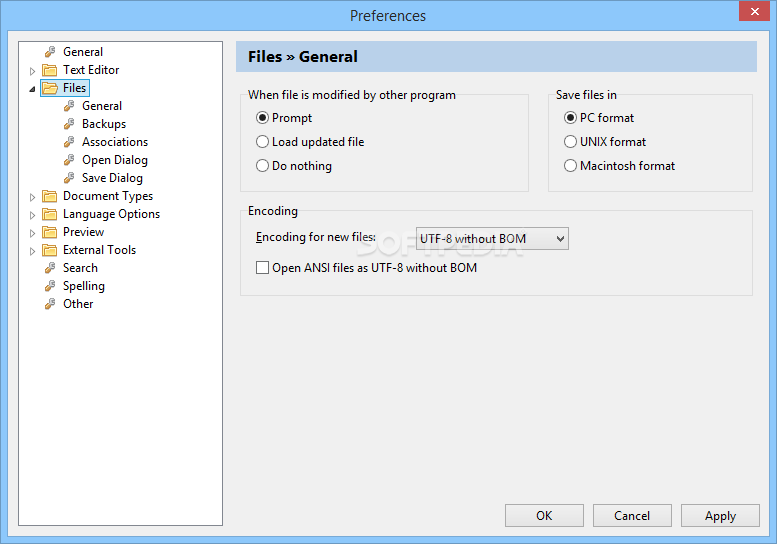The image size is (777, 544).
Task: Click the wrench icon beside Open Dialog
Action: pos(69,160)
